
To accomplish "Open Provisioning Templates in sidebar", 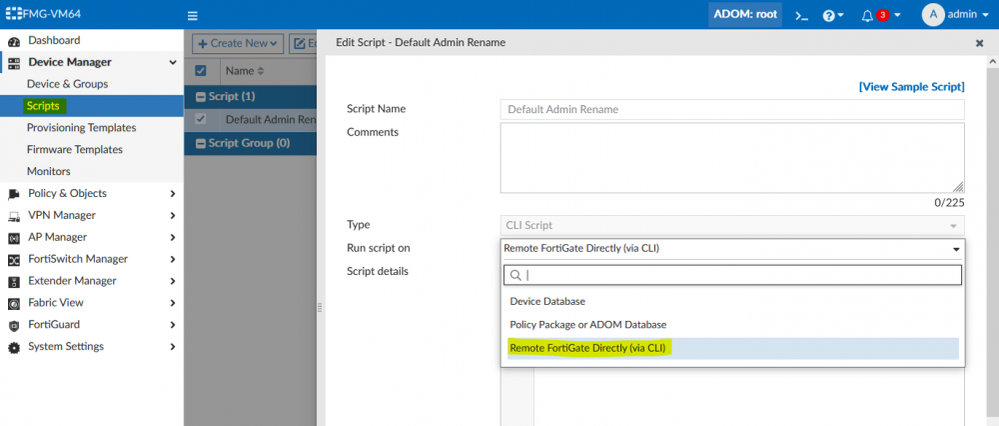I will click(81, 128).
